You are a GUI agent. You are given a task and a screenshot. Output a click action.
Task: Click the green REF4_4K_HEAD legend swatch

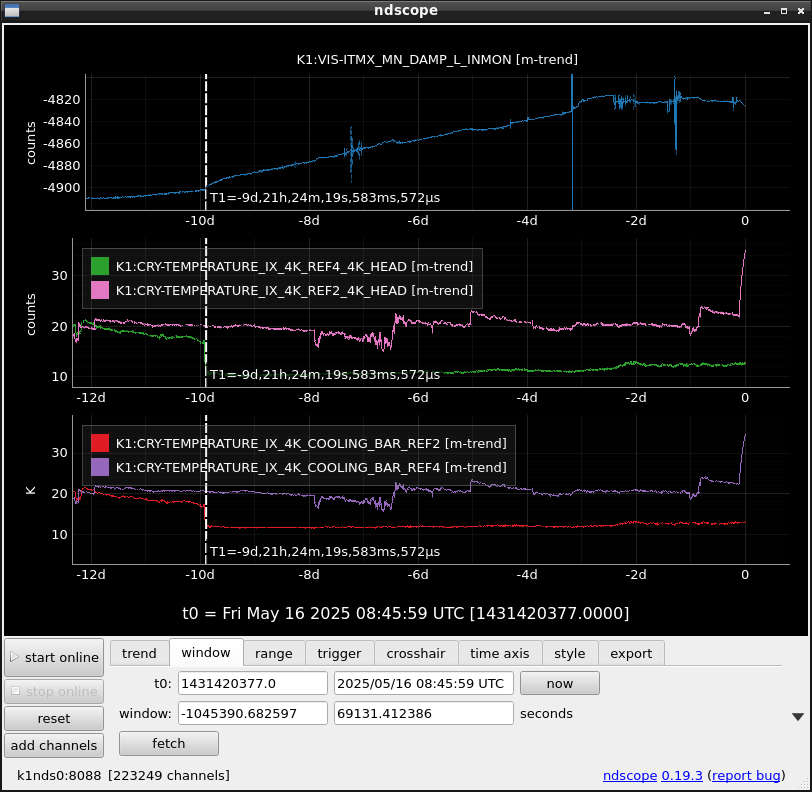point(100,266)
